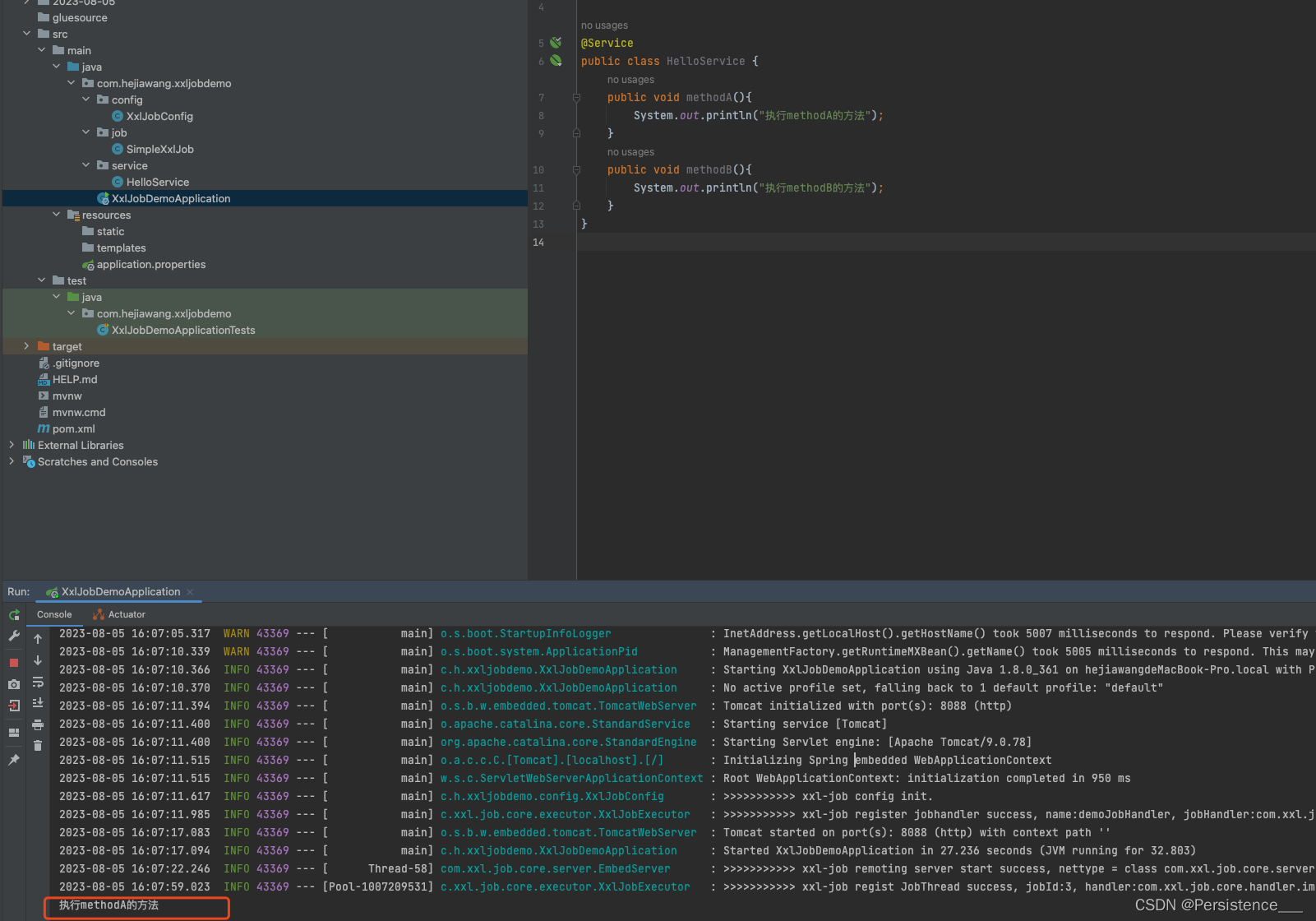Collapse the main folder
The height and width of the screenshot is (921, 1316).
pos(42,50)
